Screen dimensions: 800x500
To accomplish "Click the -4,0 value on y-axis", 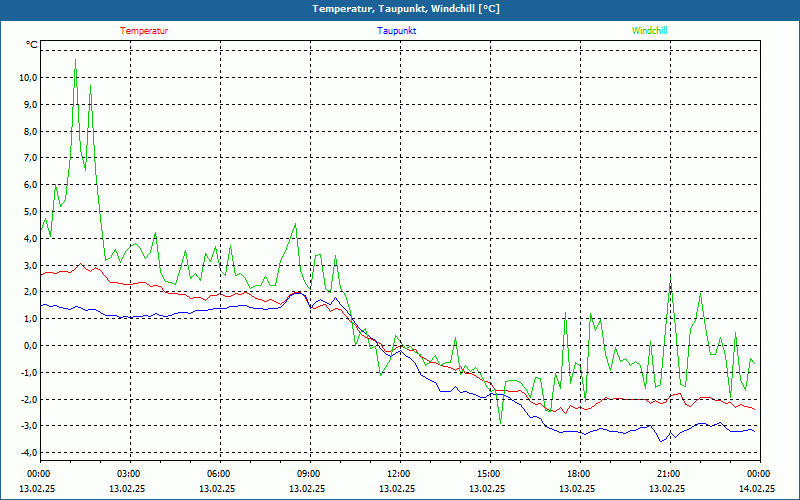I will (x=28, y=453).
